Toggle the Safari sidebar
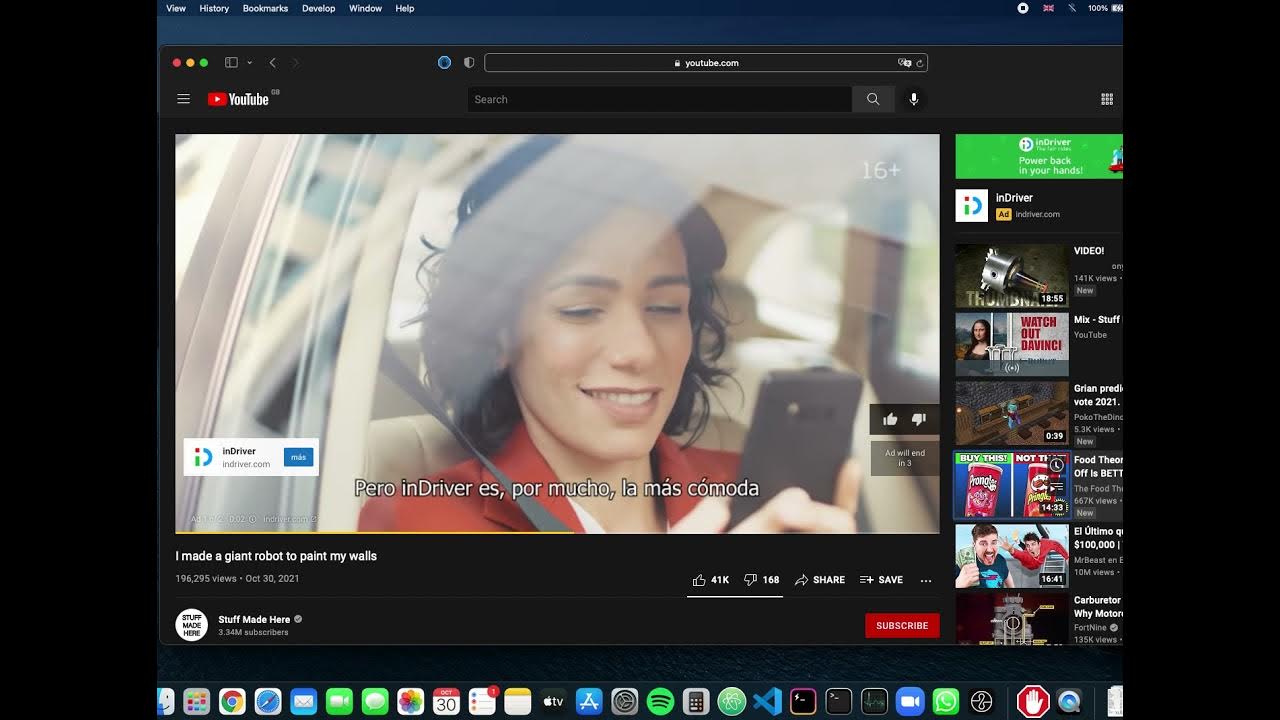1280x720 pixels. 231,63
